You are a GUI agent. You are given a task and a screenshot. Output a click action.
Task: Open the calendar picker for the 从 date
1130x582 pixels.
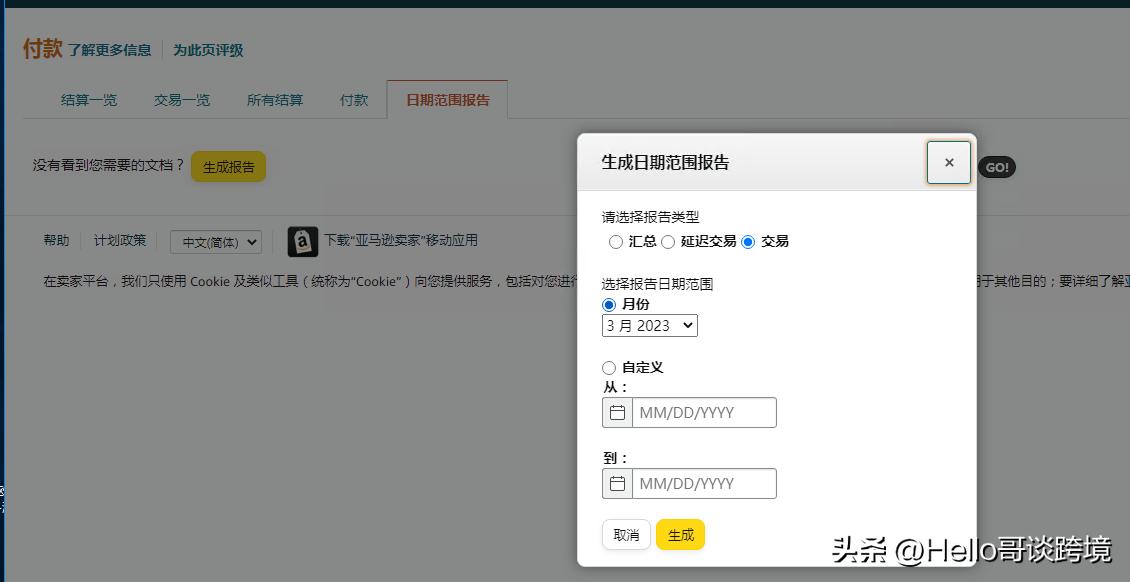point(617,412)
